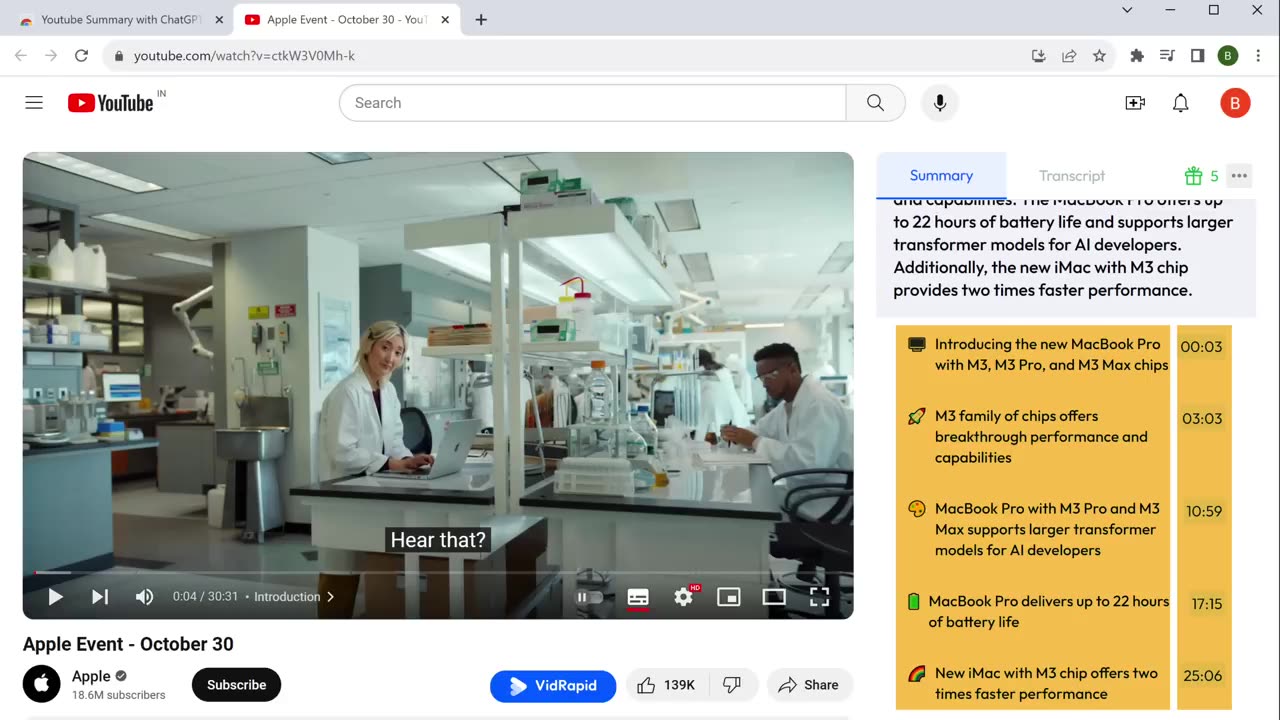Open the Chrome profile B icon
Viewport: 1280px width, 720px height.
[x=1228, y=56]
